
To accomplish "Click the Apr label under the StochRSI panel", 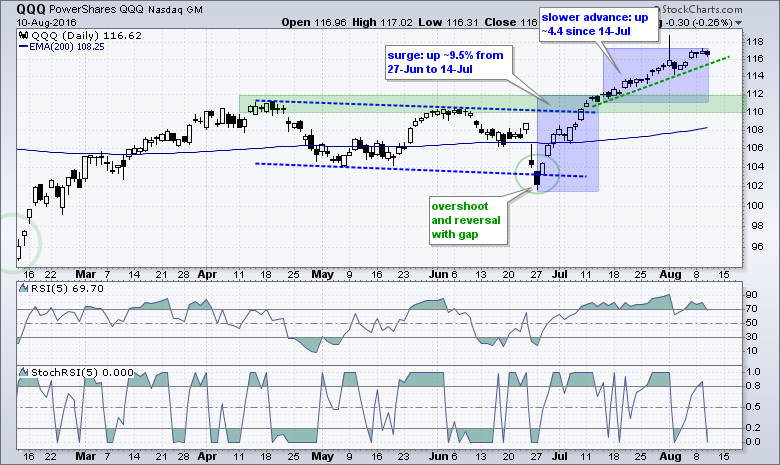I will point(207,456).
